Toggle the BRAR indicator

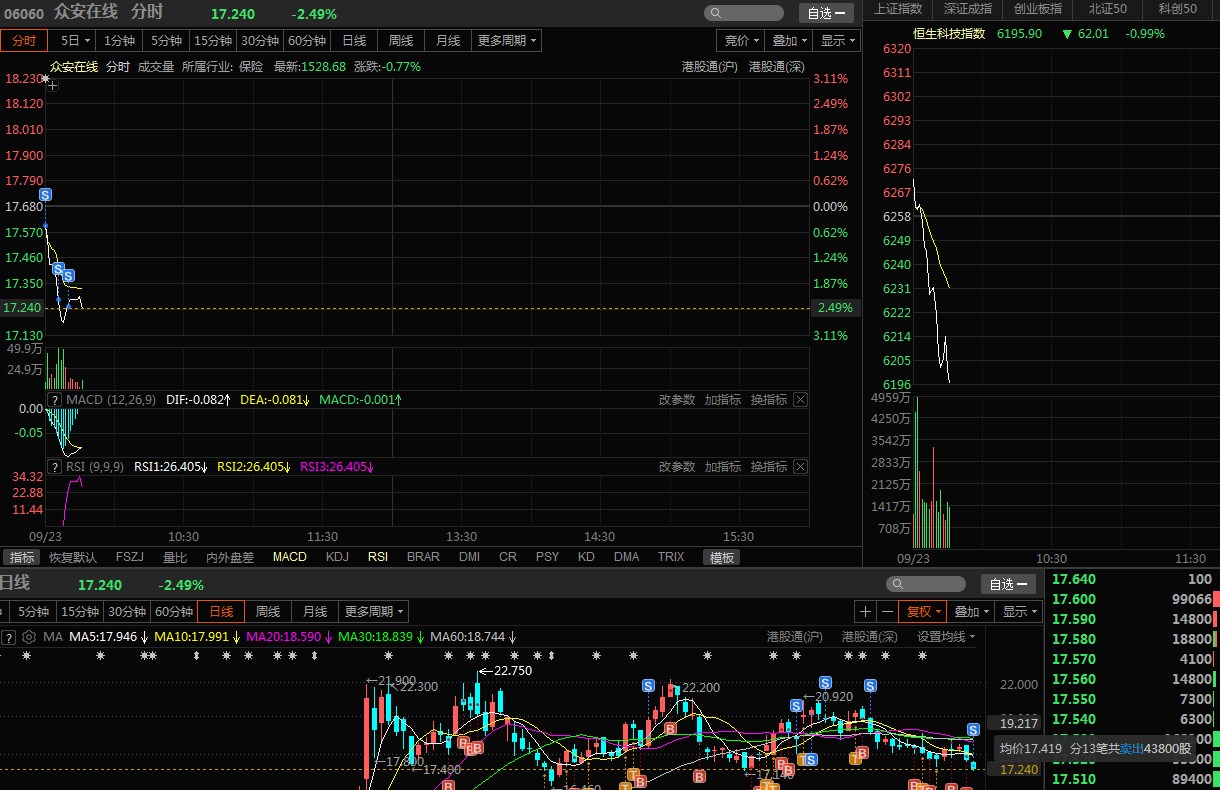click(x=423, y=557)
